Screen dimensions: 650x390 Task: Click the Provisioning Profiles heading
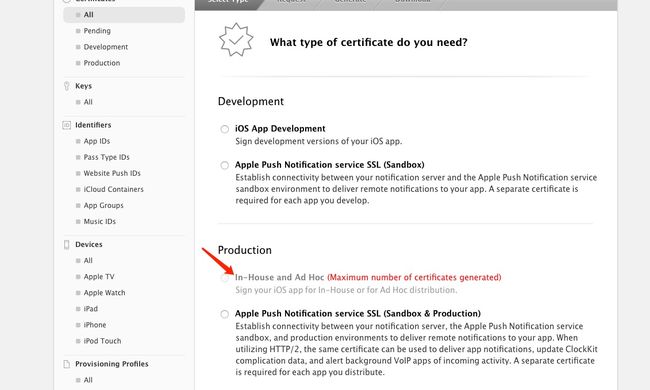(x=112, y=364)
